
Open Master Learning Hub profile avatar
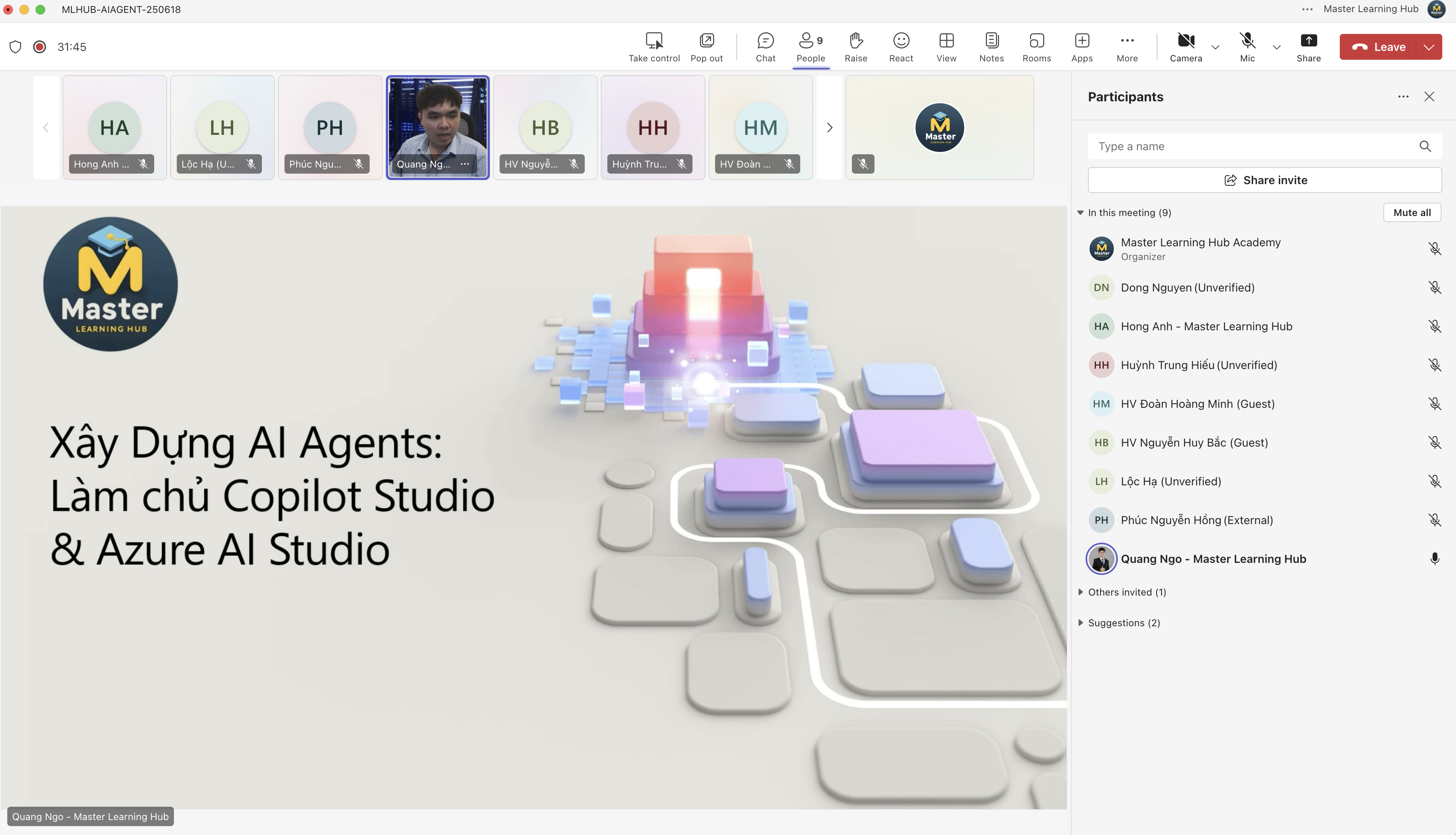[1437, 9]
